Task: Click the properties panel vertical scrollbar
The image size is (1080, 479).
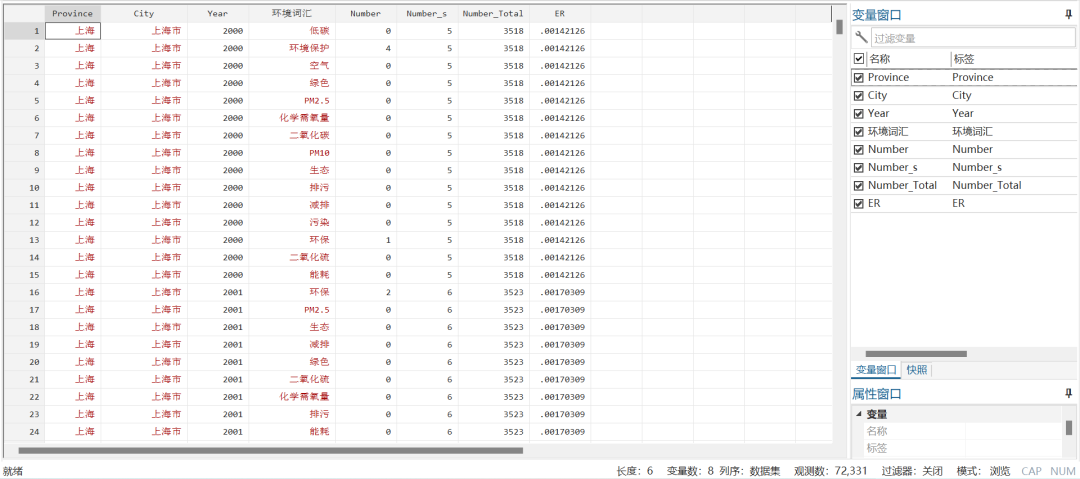Action: (x=1069, y=427)
